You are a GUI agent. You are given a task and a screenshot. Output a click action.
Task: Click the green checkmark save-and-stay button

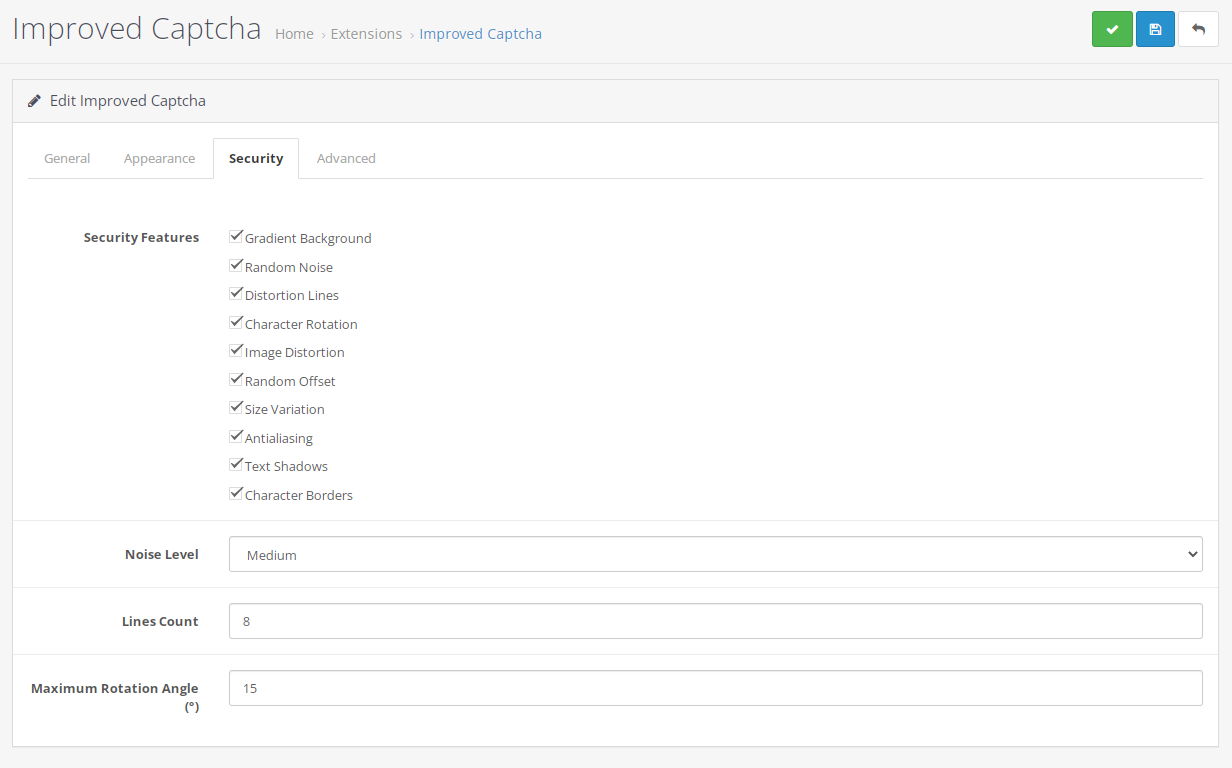tap(1112, 29)
